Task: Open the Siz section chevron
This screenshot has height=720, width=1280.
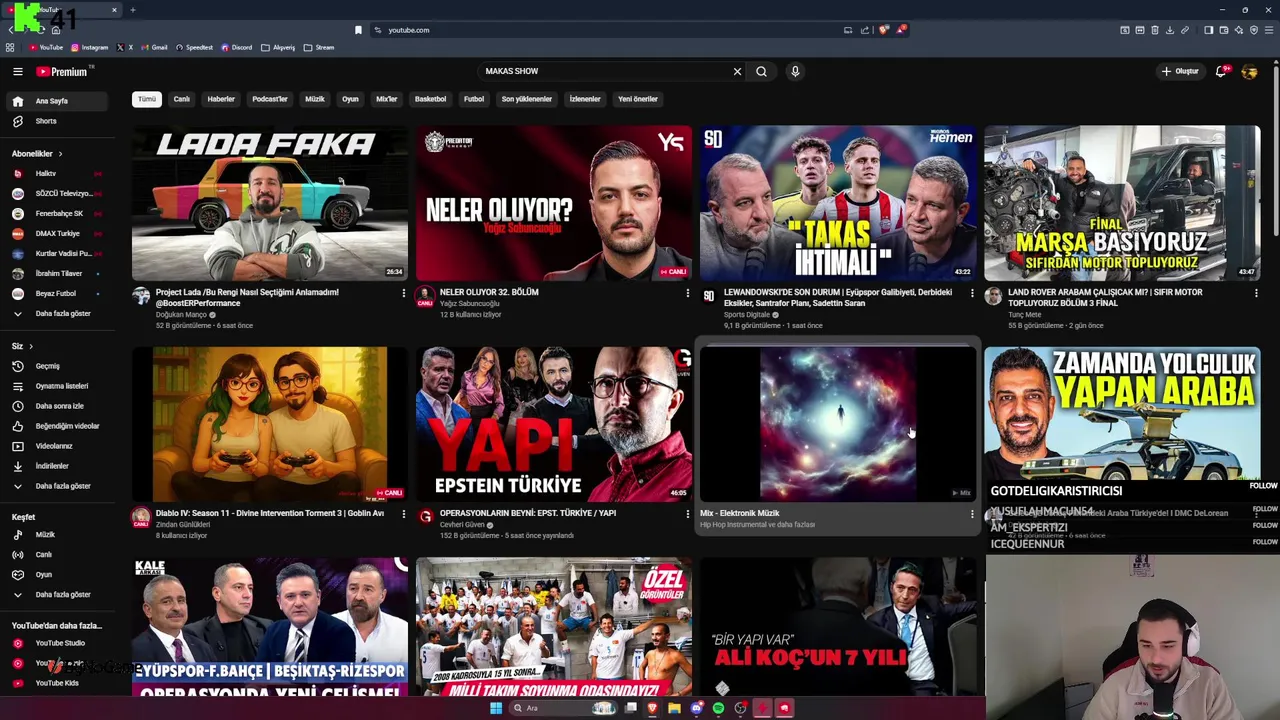Action: click(x=30, y=346)
